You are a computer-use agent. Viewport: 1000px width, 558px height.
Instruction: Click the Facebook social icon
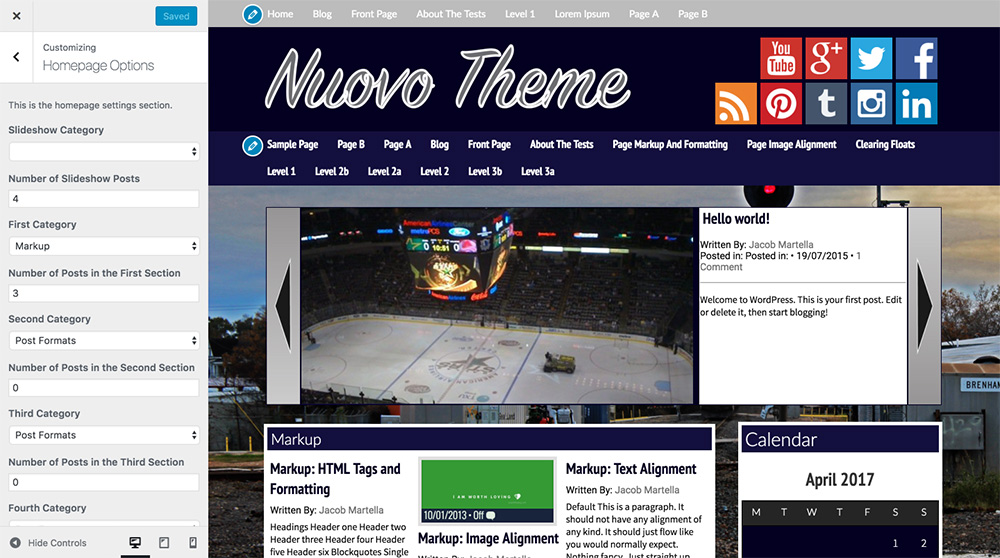click(916, 58)
